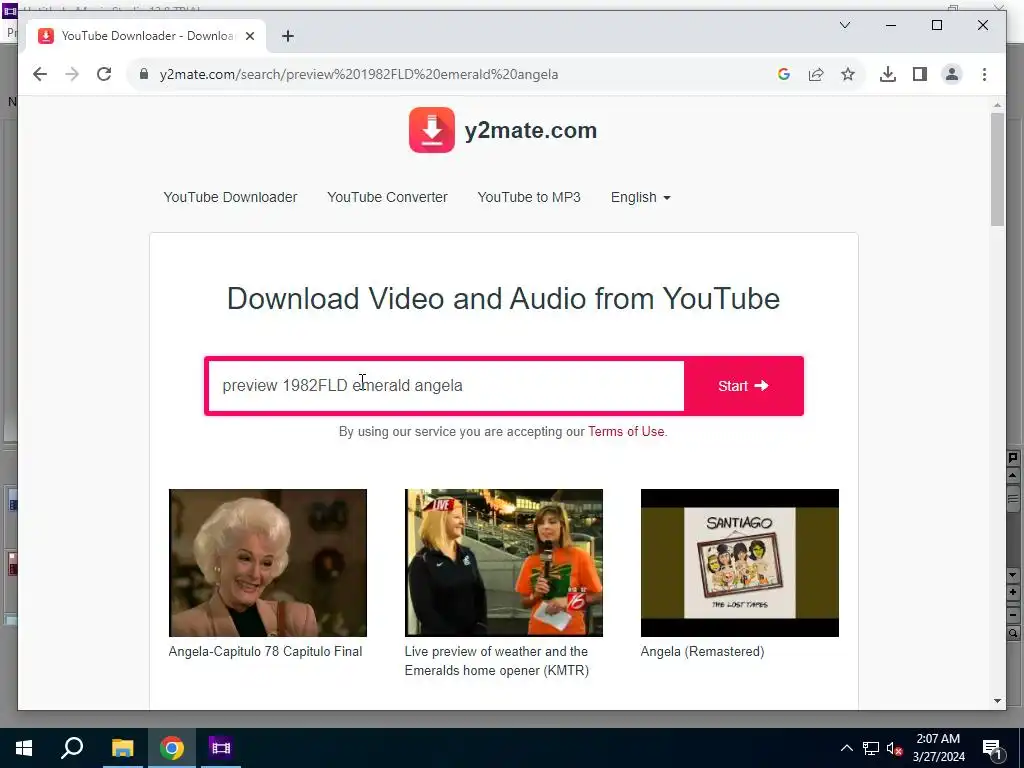Open the YouTube Downloader nav link

pyautogui.click(x=230, y=197)
